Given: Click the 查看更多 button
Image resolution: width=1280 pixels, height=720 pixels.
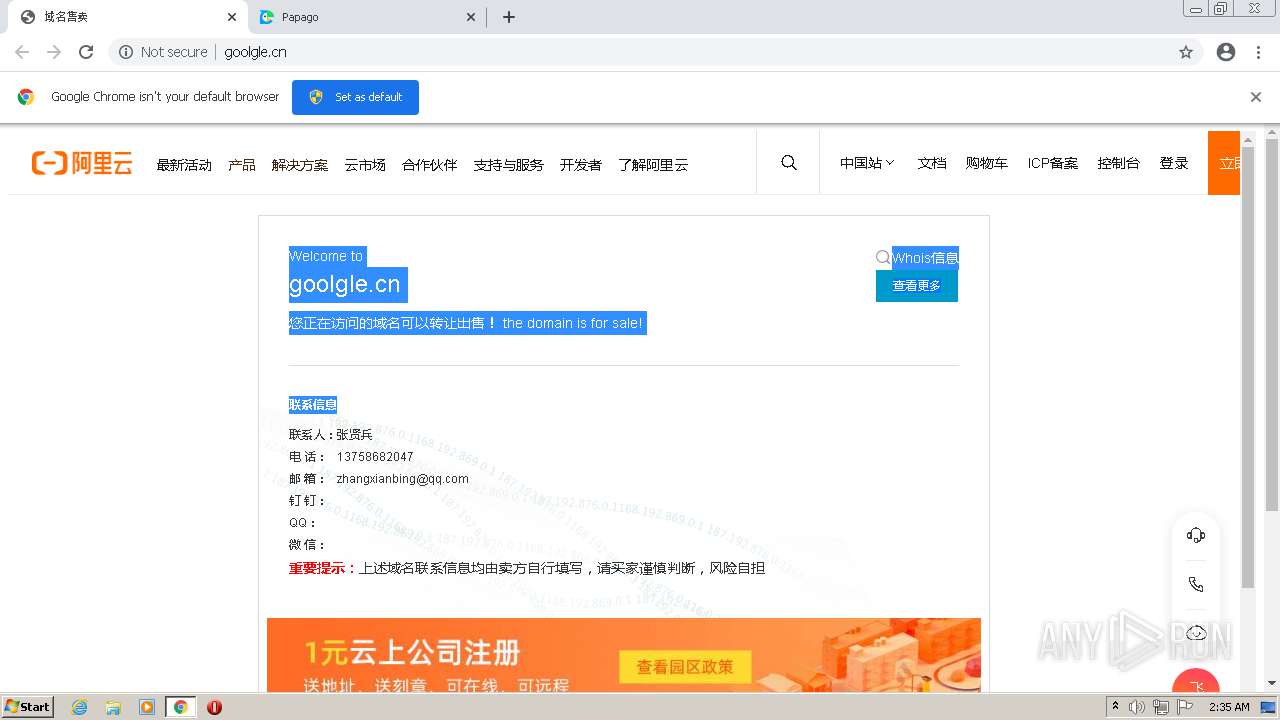Looking at the screenshot, I should coord(917,286).
